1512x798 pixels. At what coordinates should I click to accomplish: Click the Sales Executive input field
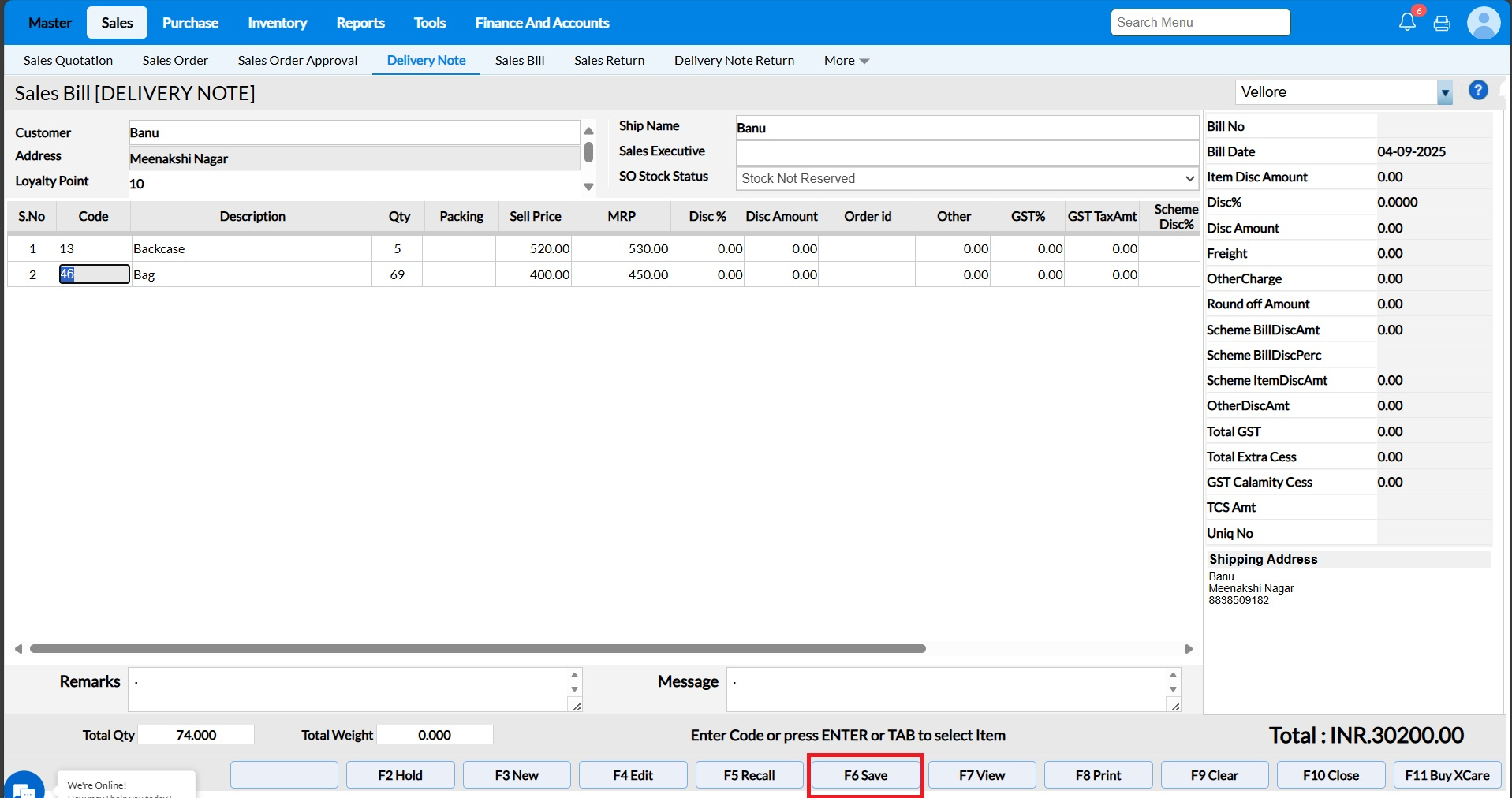966,152
